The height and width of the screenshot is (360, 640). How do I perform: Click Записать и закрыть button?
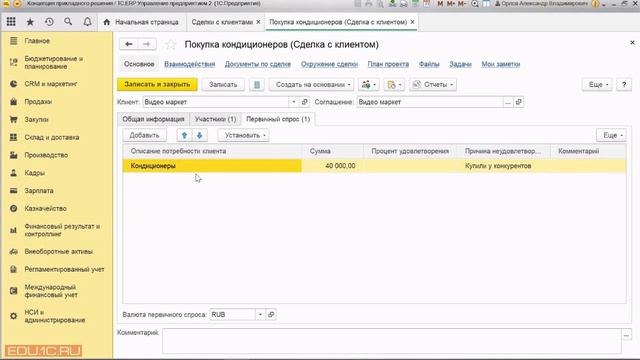(157, 84)
